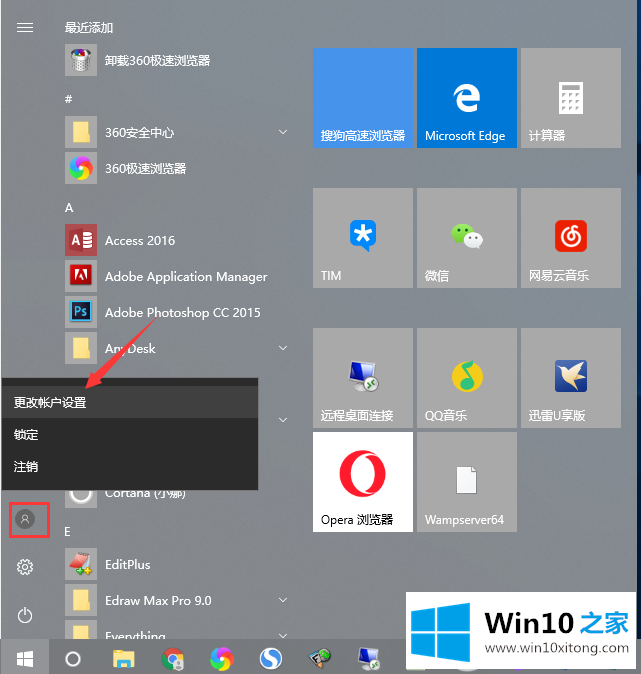The height and width of the screenshot is (674, 641).
Task: Expand the Everything folder chevron
Action: (283, 635)
